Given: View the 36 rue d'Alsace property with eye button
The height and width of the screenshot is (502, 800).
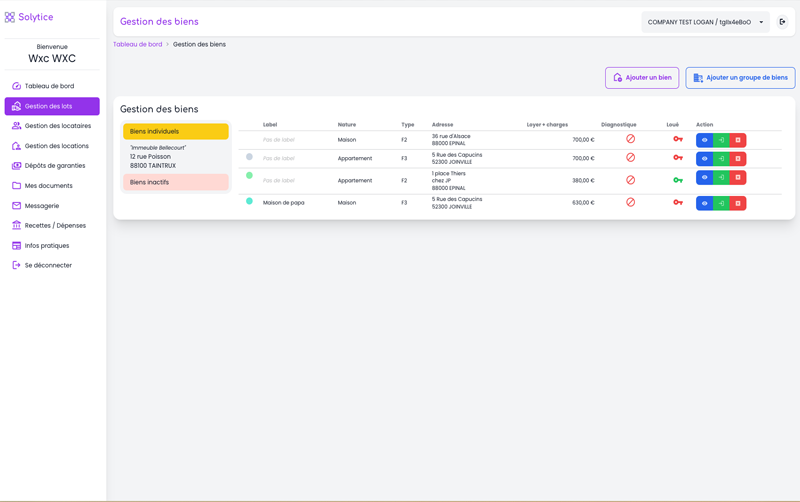Looking at the screenshot, I should [704, 140].
